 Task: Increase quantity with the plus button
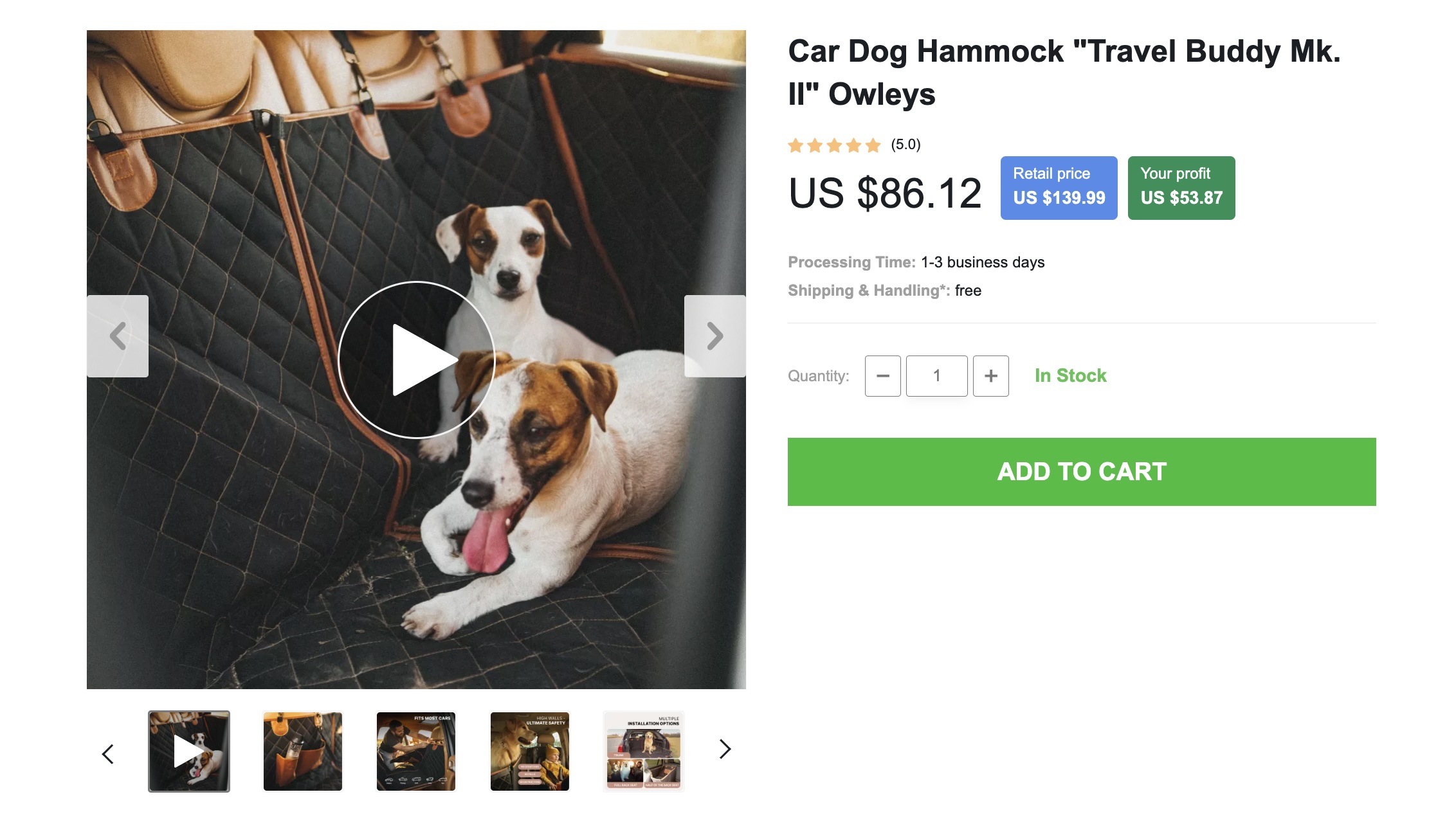click(990, 376)
